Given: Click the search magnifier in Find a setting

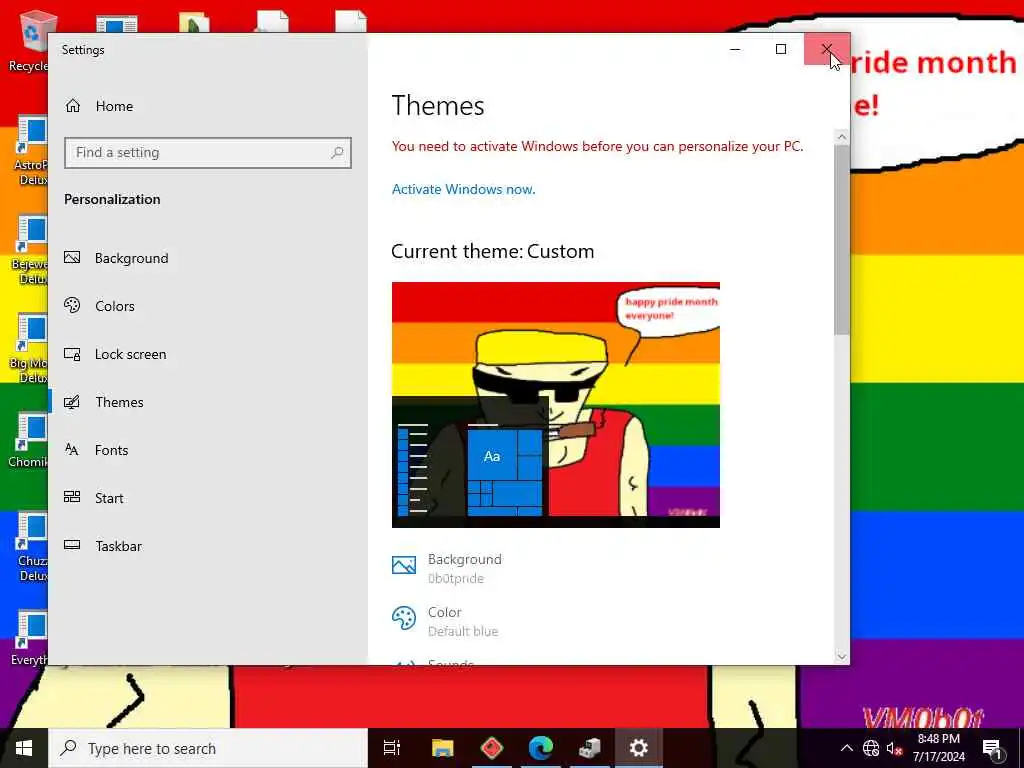Looking at the screenshot, I should point(337,153).
